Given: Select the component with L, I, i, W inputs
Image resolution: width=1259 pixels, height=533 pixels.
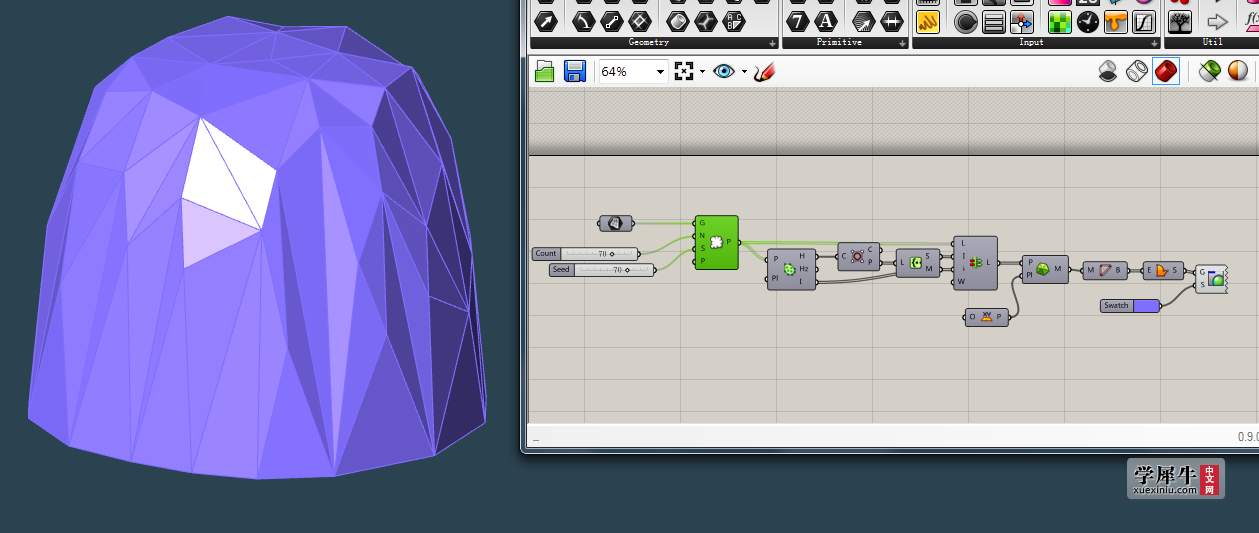Looking at the screenshot, I should 975,262.
